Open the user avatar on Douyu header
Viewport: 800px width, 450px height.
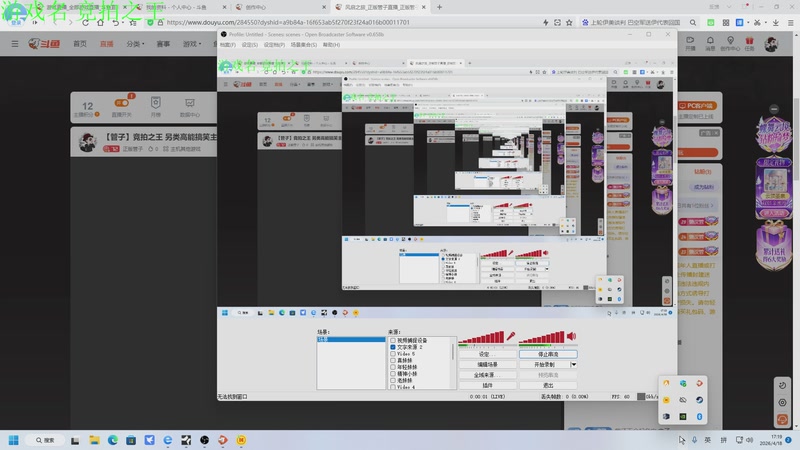point(771,44)
